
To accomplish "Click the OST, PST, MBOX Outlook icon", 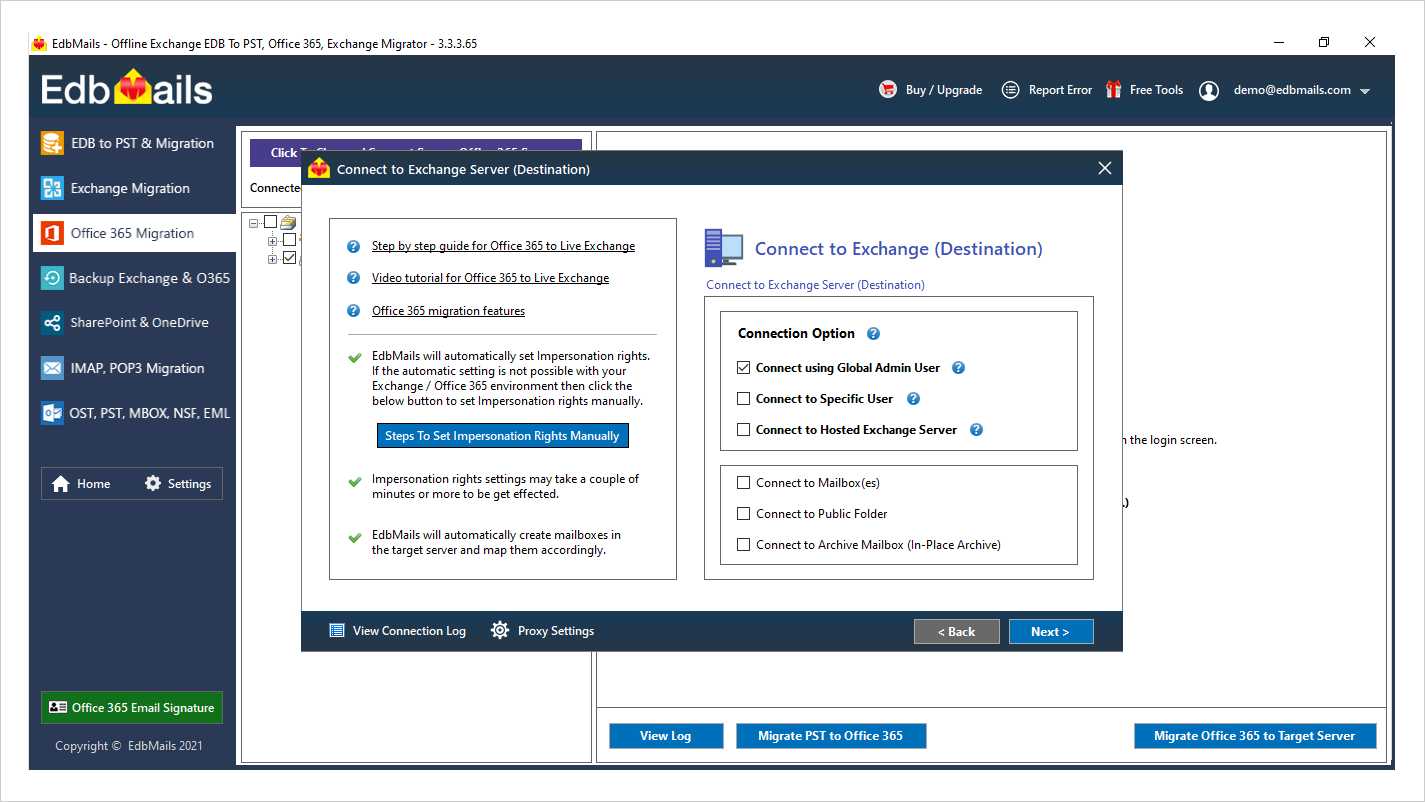I will coord(52,413).
